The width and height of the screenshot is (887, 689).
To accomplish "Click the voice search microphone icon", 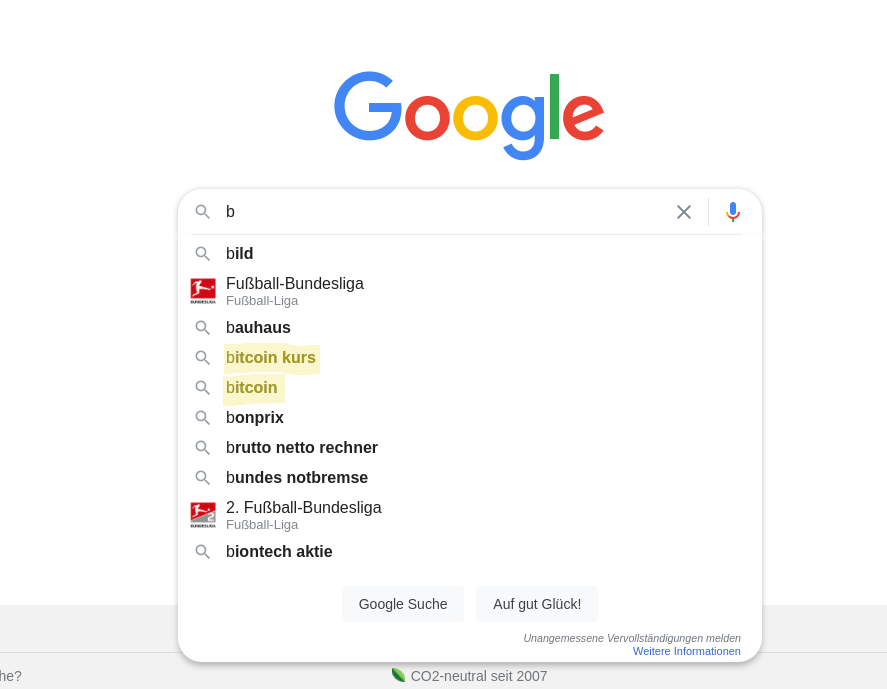I will tap(733, 212).
